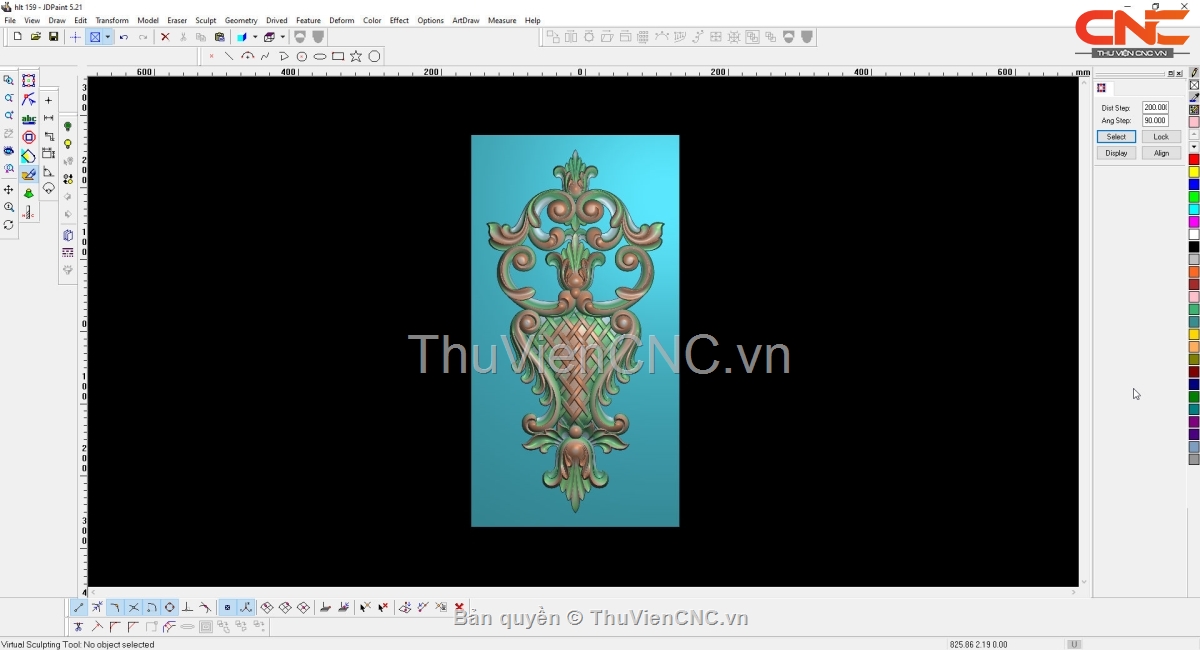
Task: Click the eye view icon in left toolbar
Action: (x=9, y=151)
